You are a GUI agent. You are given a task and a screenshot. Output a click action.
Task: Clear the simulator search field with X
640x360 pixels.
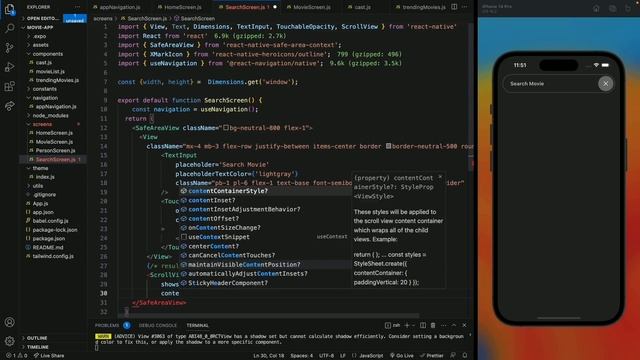pyautogui.click(x=606, y=84)
